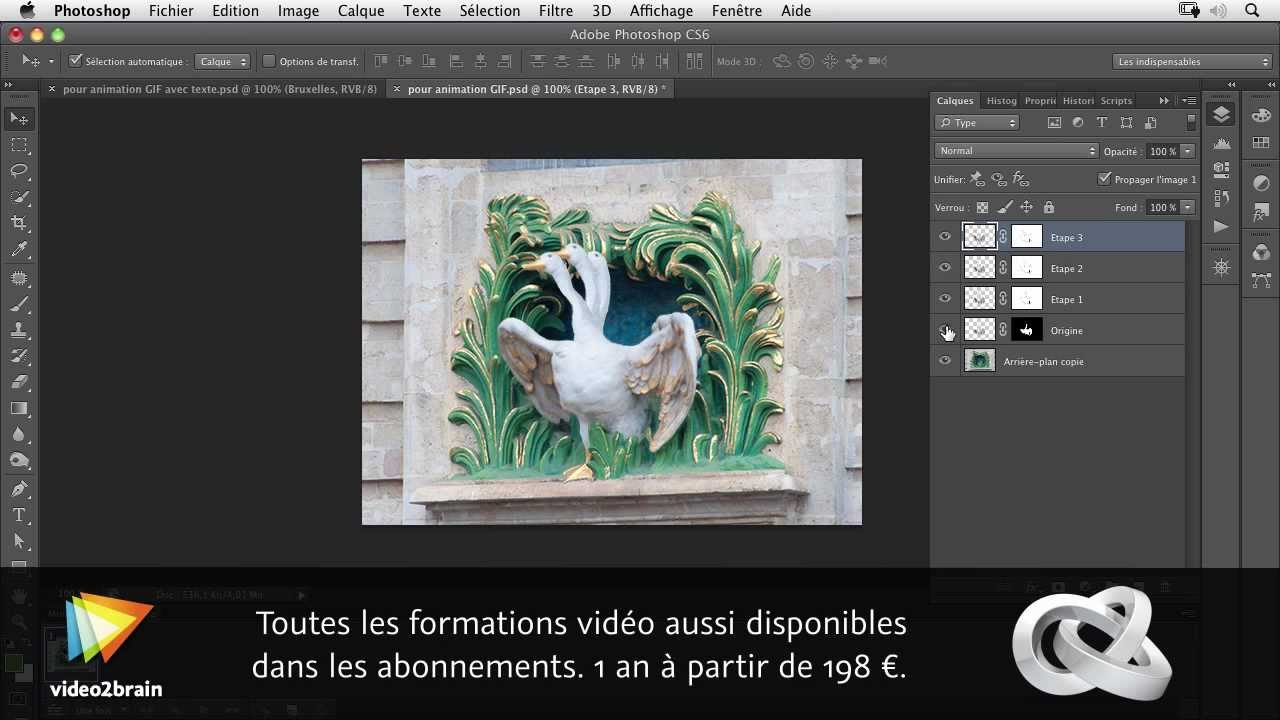Select the Path Selection arrow tool

(19, 541)
